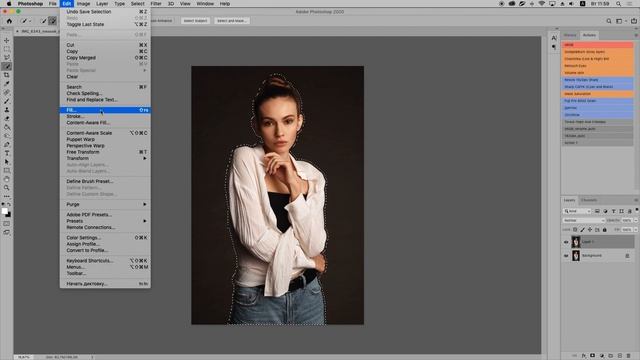The height and width of the screenshot is (360, 640).
Task: Open the Apple menu
Action: (x=9, y=4)
